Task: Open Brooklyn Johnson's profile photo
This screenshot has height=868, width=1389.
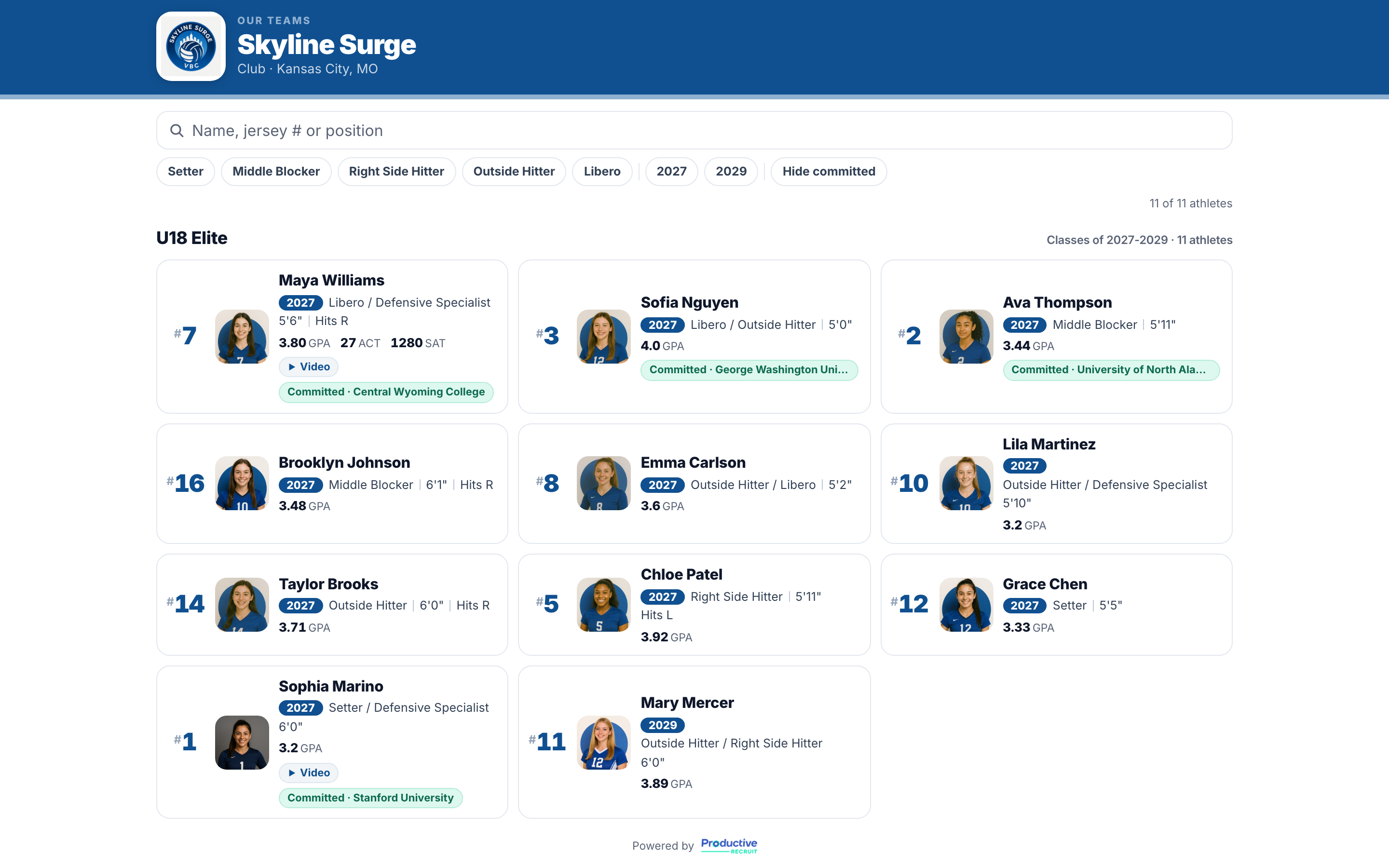Action: coord(242,483)
